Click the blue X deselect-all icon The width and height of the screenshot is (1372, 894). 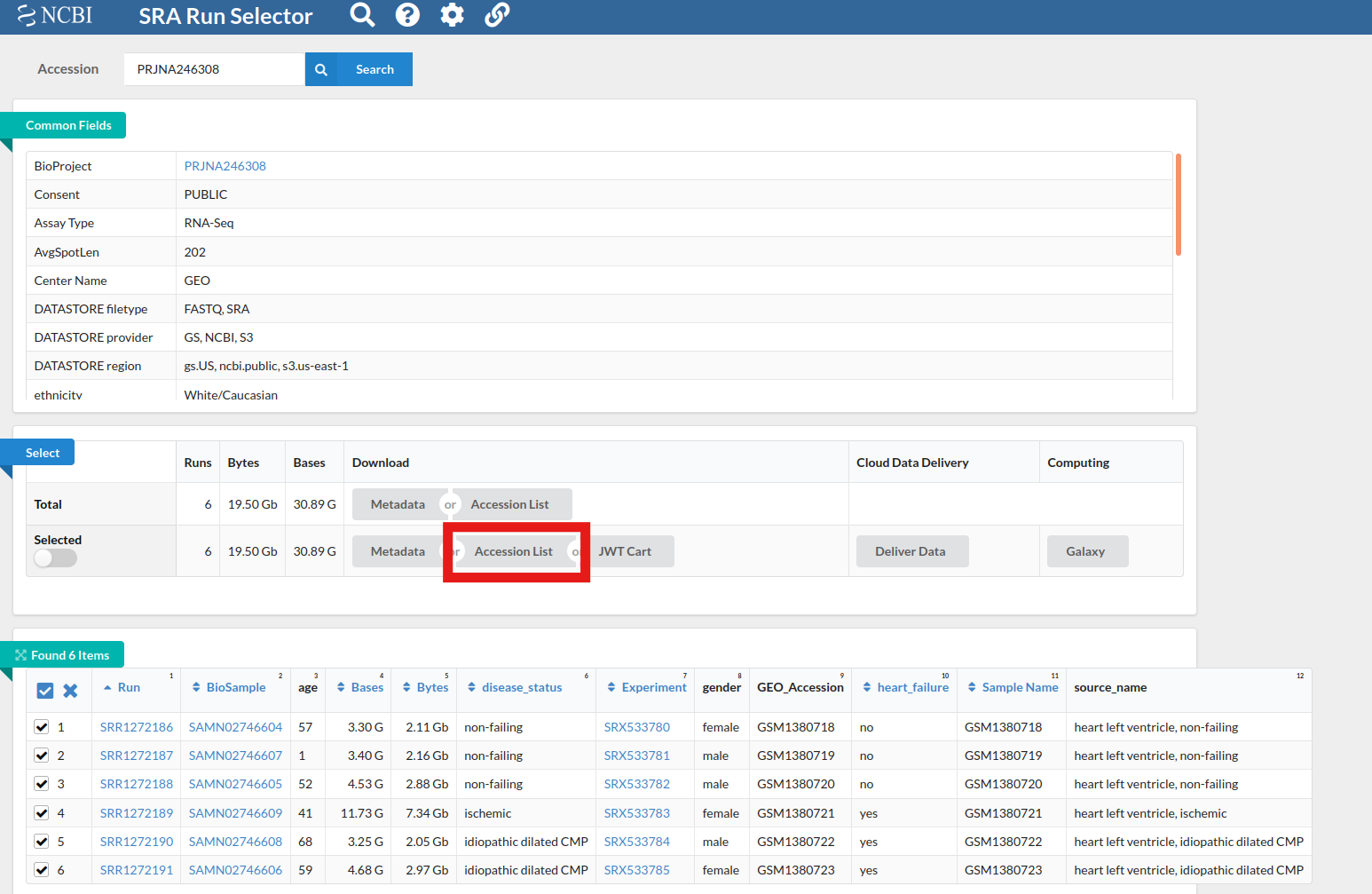[x=70, y=691]
